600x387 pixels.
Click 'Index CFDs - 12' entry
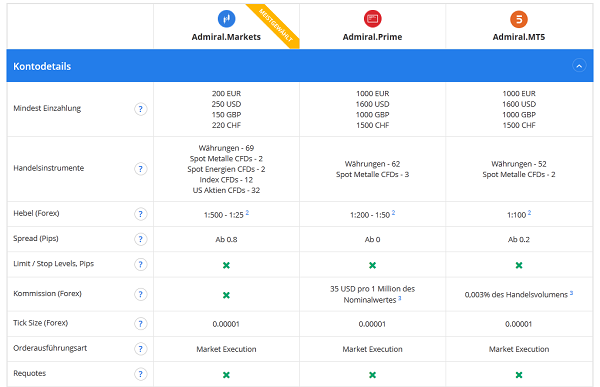click(226, 180)
